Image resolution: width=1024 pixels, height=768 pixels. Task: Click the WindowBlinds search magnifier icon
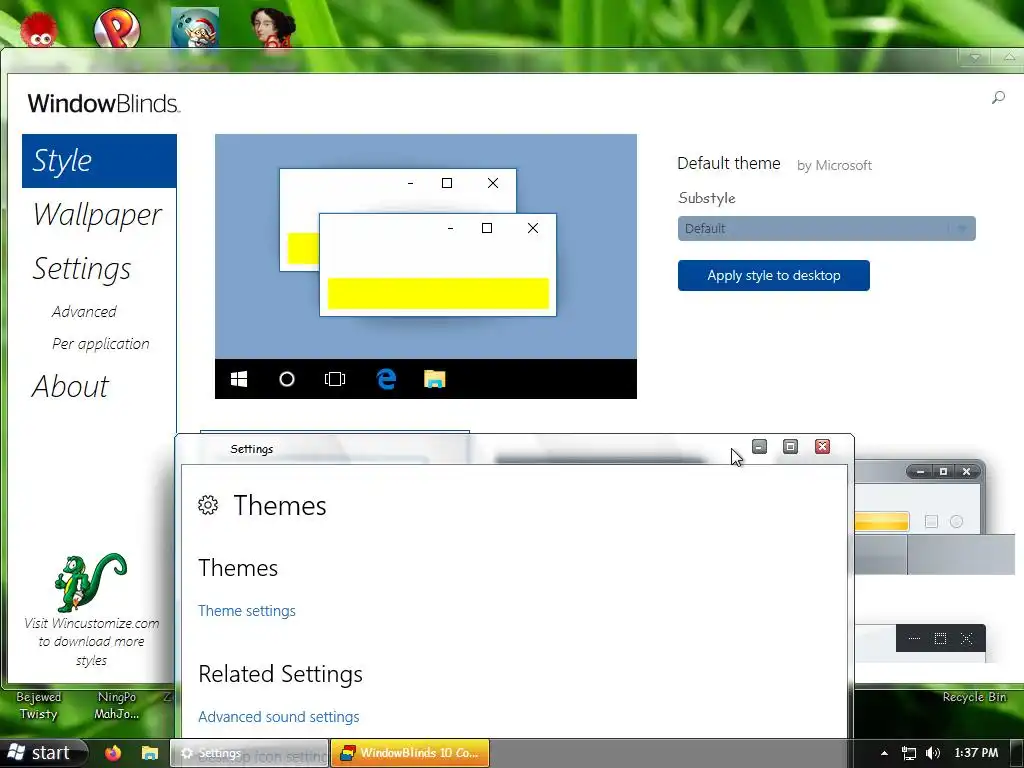pyautogui.click(x=998, y=98)
